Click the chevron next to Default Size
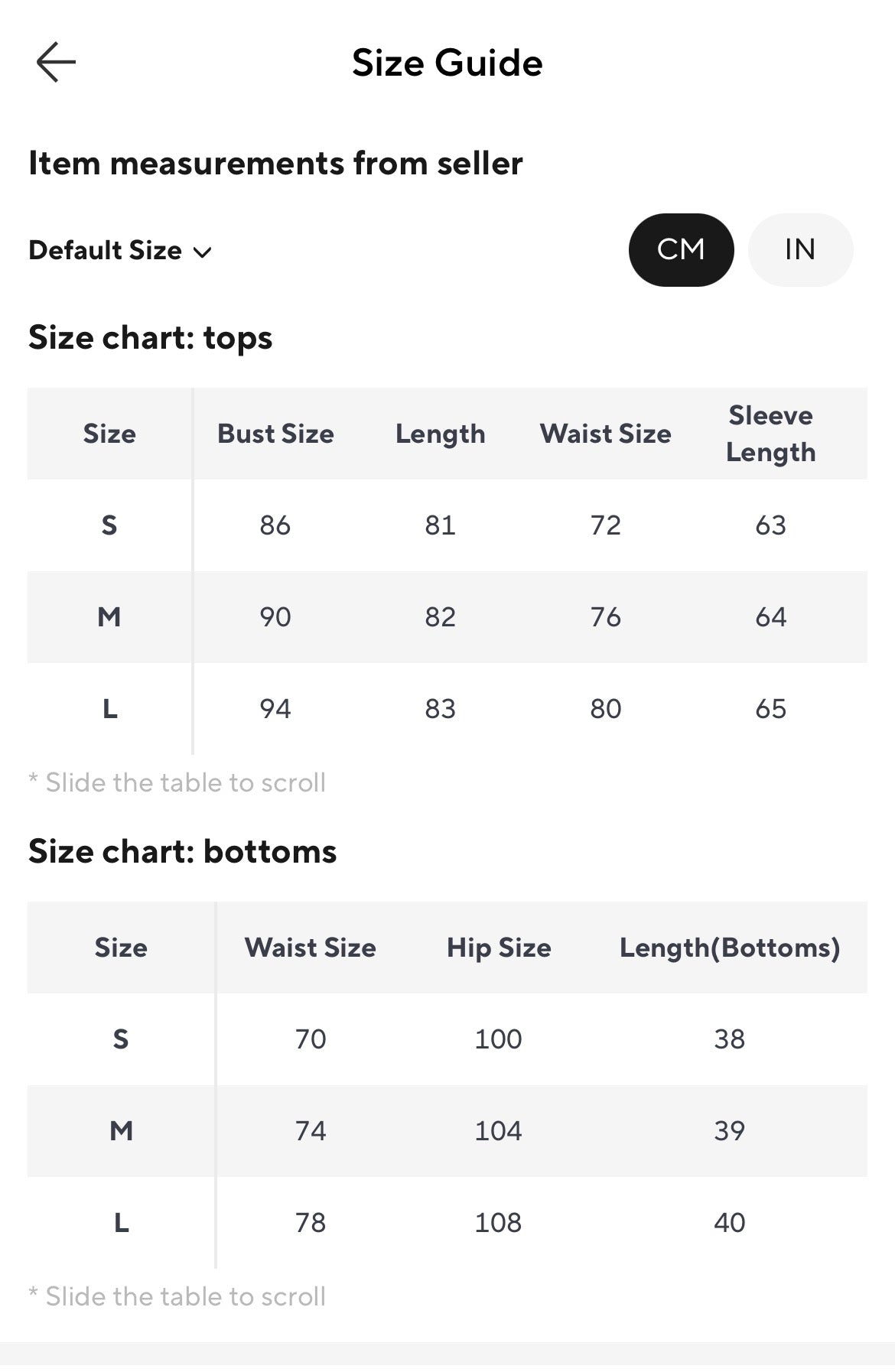The width and height of the screenshot is (895, 1372). coord(202,252)
